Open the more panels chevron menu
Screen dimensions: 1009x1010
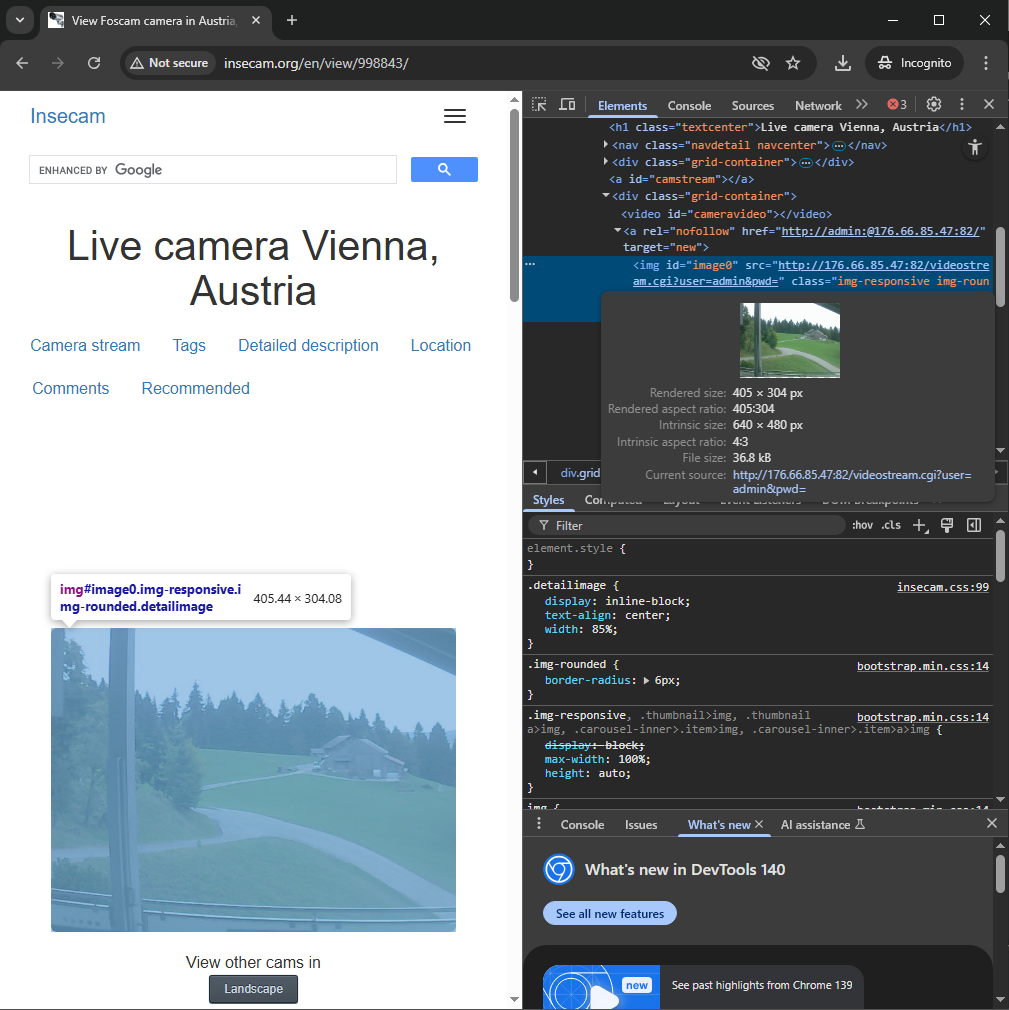coord(862,104)
